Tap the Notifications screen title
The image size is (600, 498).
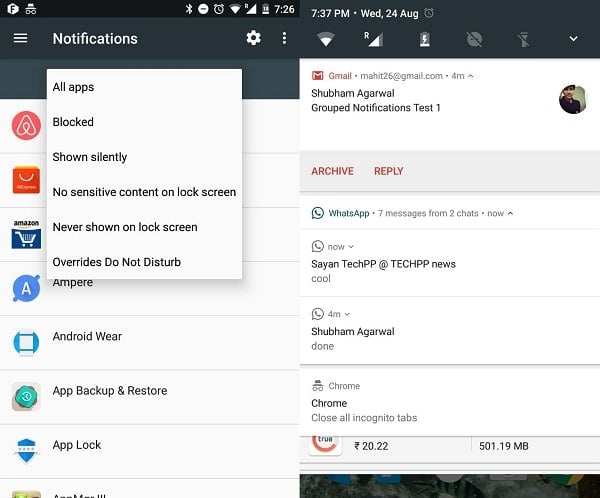95,39
